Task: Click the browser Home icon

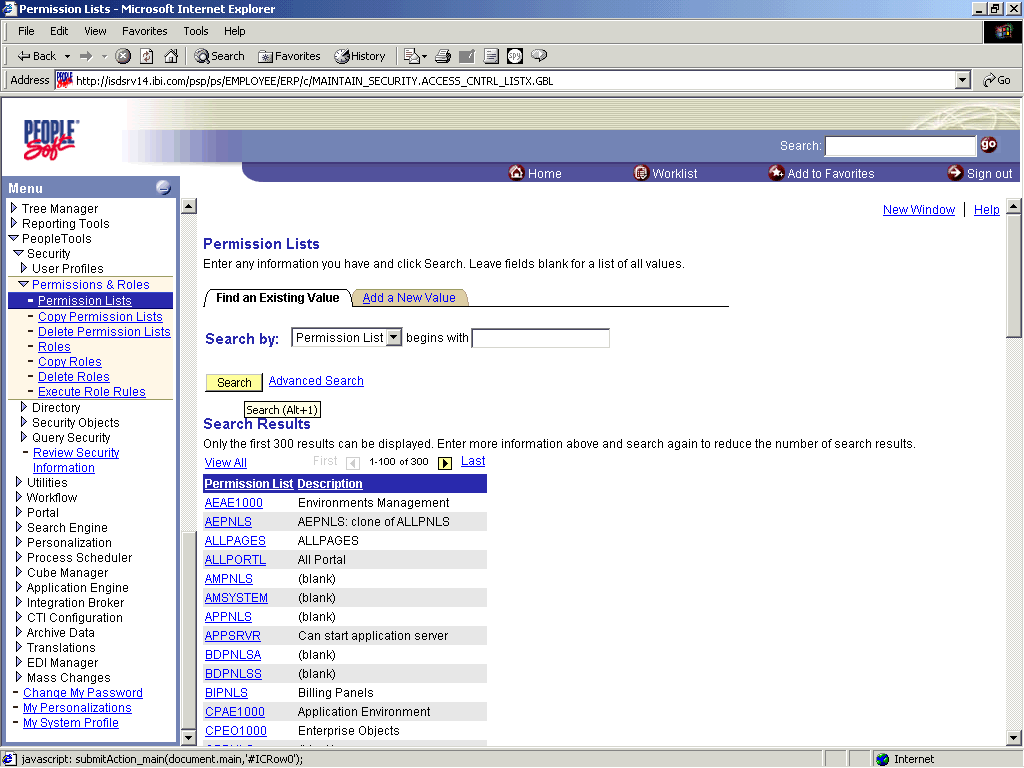Action: tap(171, 56)
